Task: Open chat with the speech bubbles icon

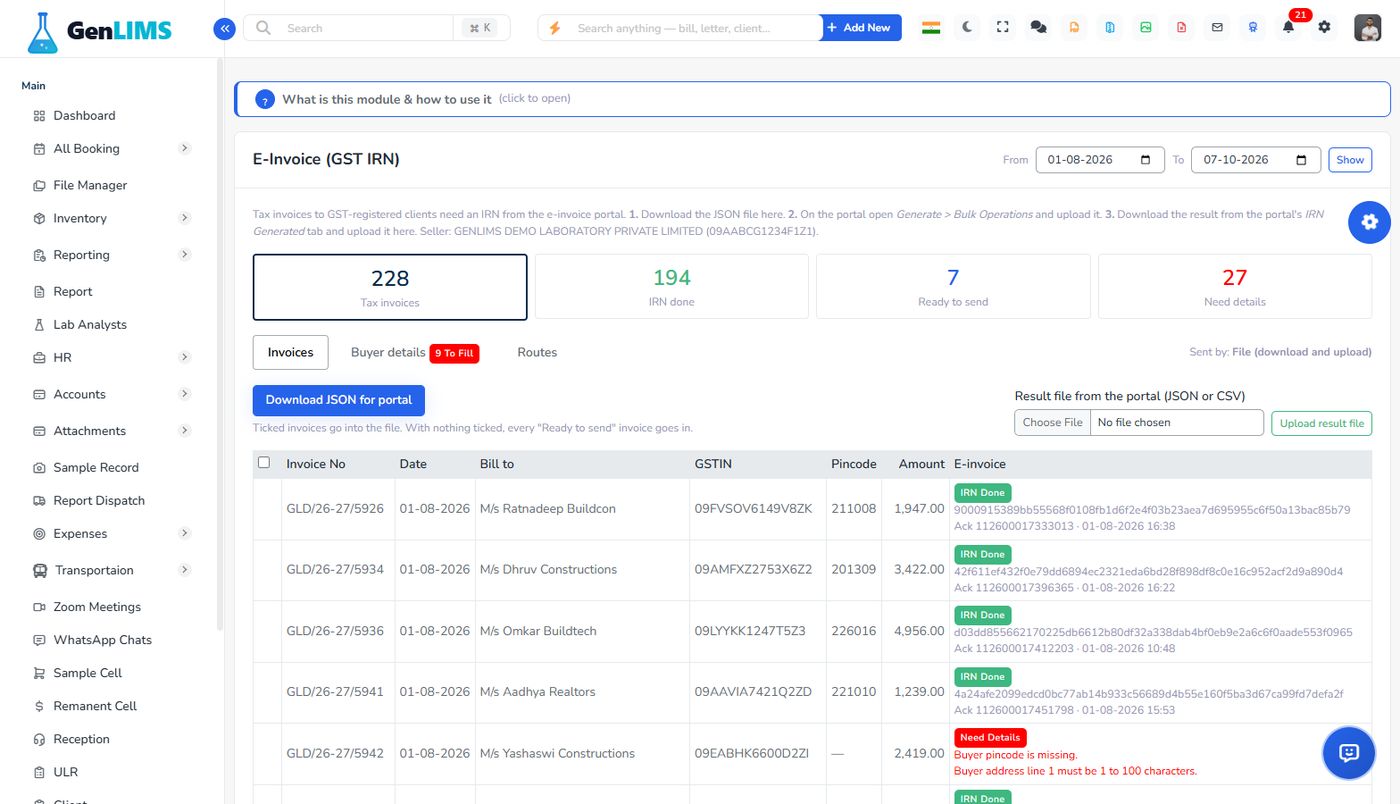Action: pos(1039,28)
